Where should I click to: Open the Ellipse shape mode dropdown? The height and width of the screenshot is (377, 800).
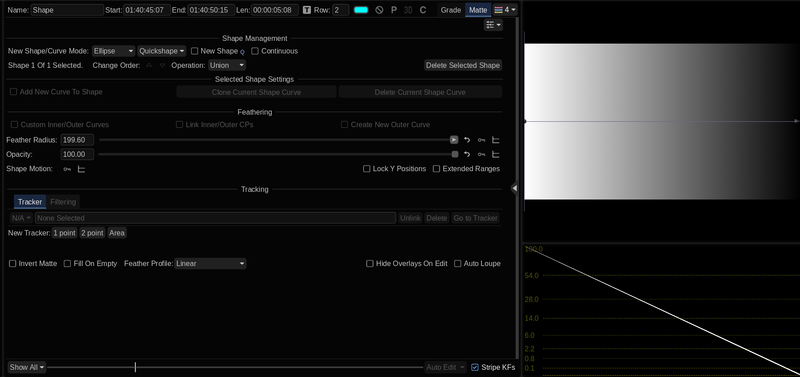114,51
